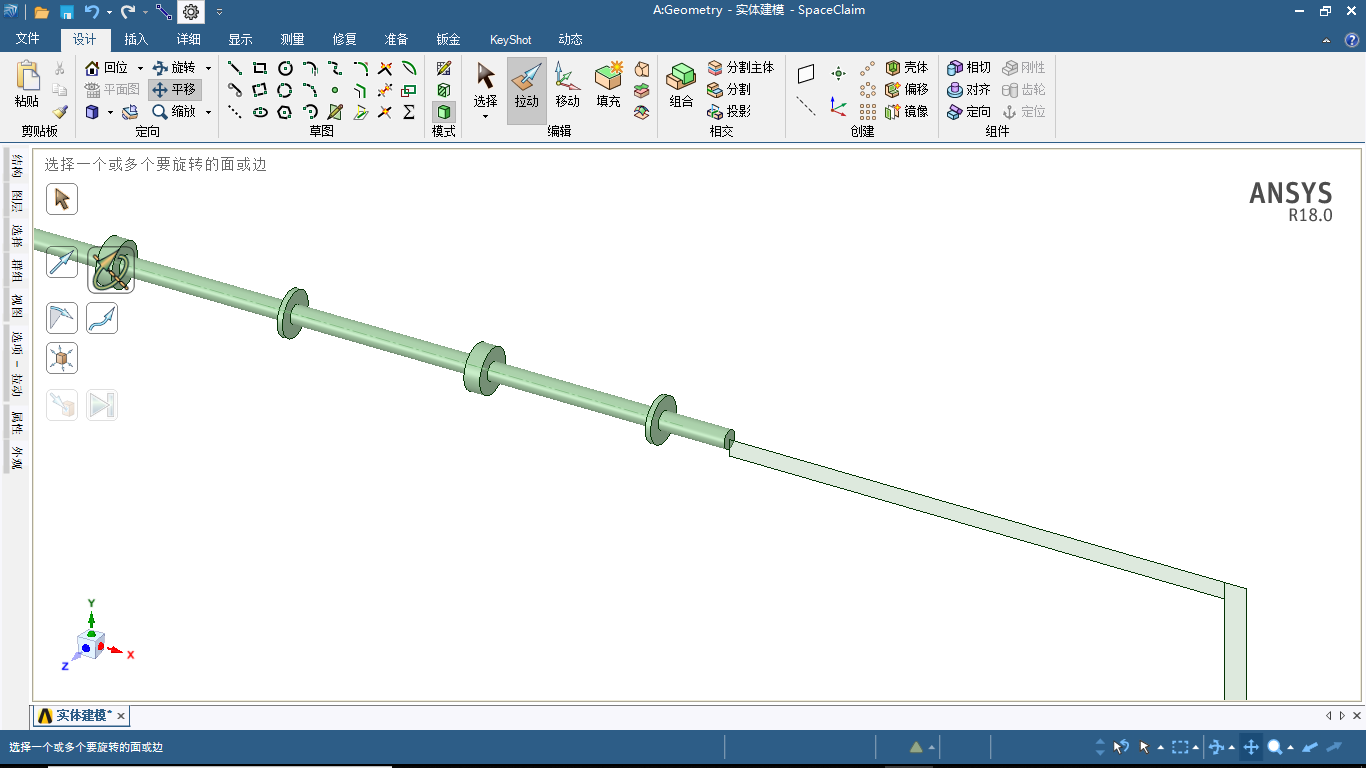Viewport: 1366px width, 768px height.
Task: Collapse the ribbon with the caret arrow
Action: 1326,41
